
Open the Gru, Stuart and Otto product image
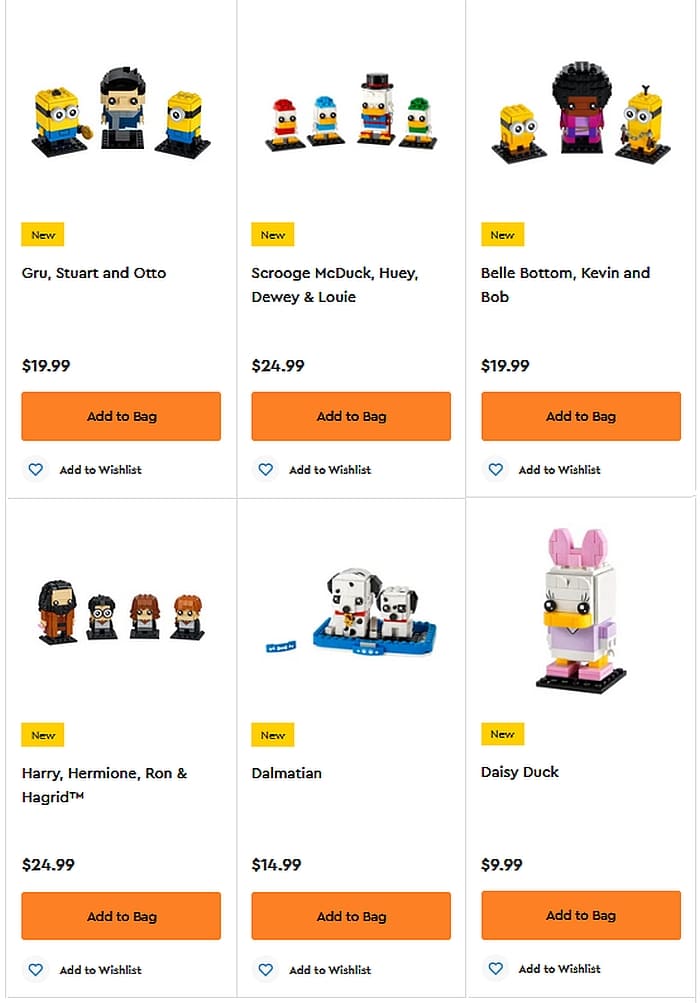point(121,115)
